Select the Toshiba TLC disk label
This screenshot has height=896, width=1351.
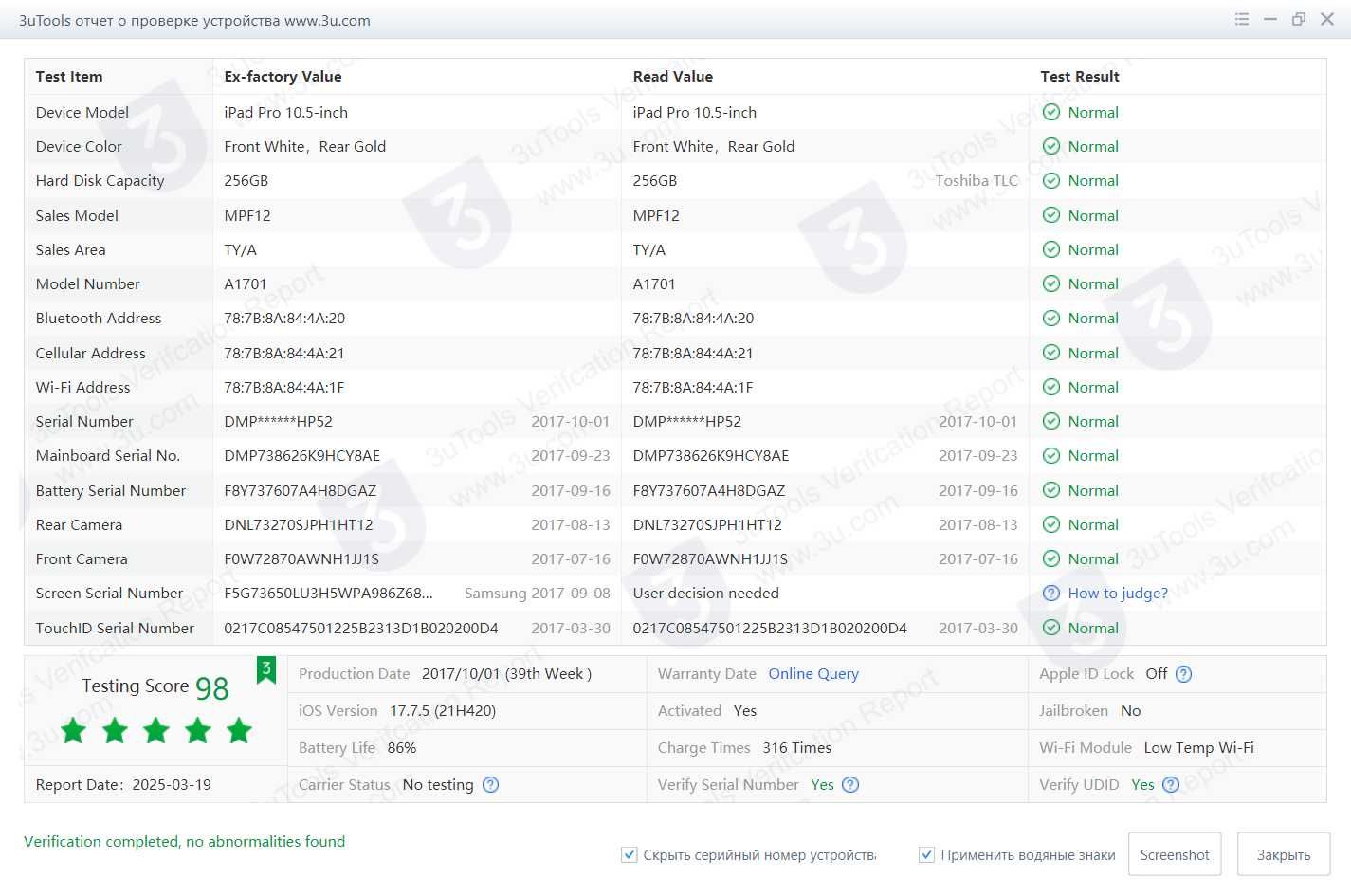[x=977, y=180]
